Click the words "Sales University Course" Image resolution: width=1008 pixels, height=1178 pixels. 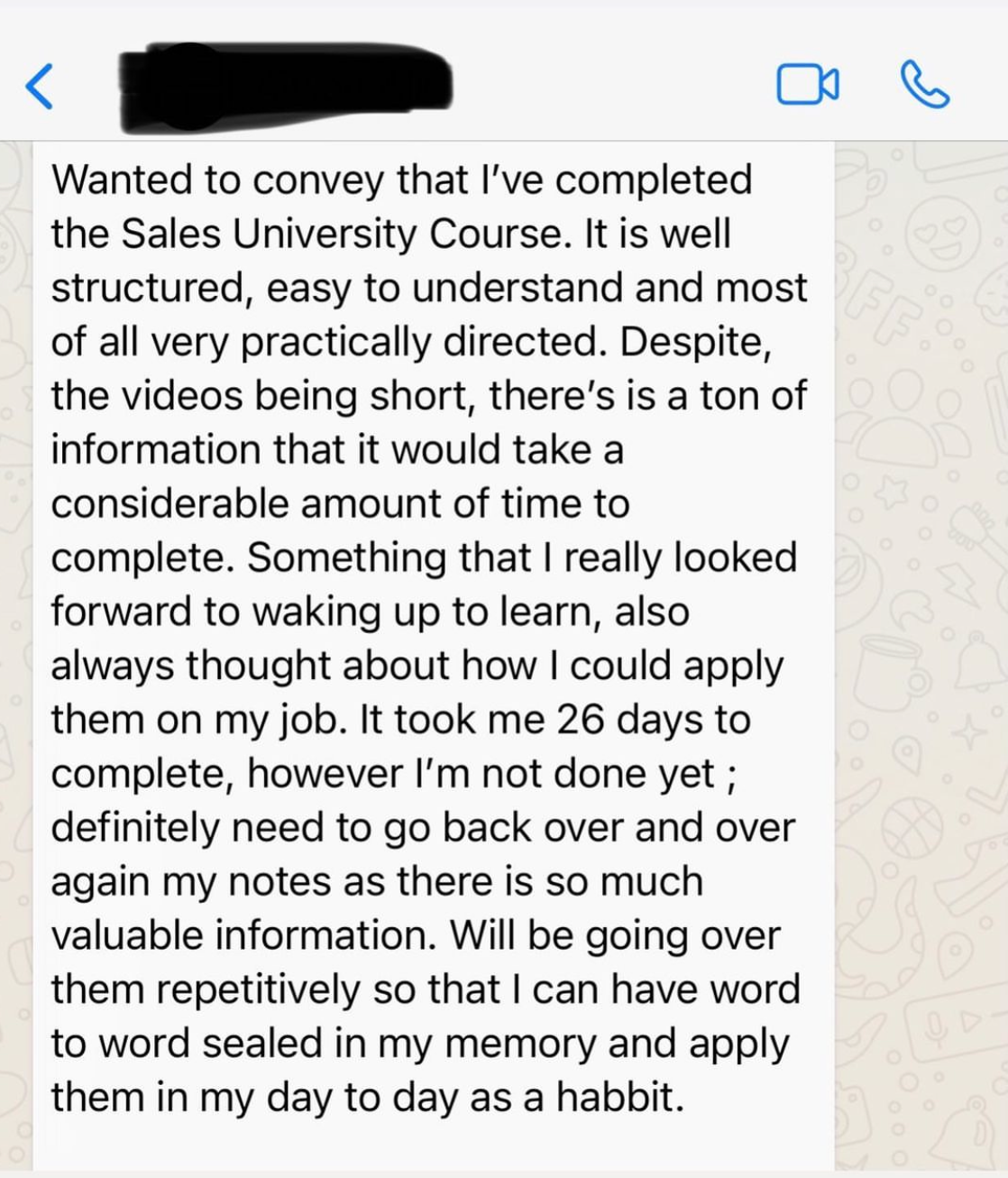[x=345, y=234]
